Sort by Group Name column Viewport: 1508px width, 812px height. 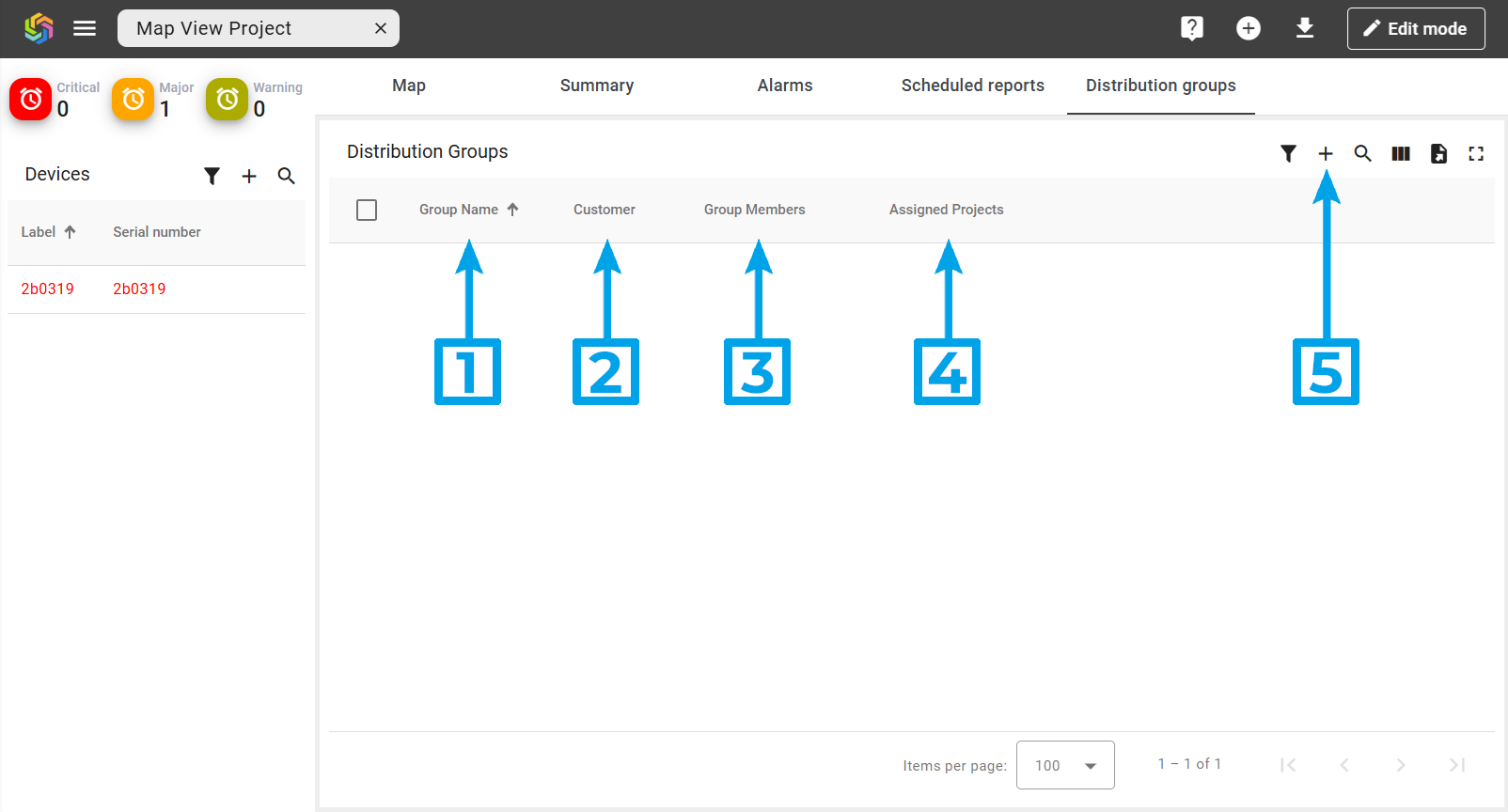tap(459, 210)
